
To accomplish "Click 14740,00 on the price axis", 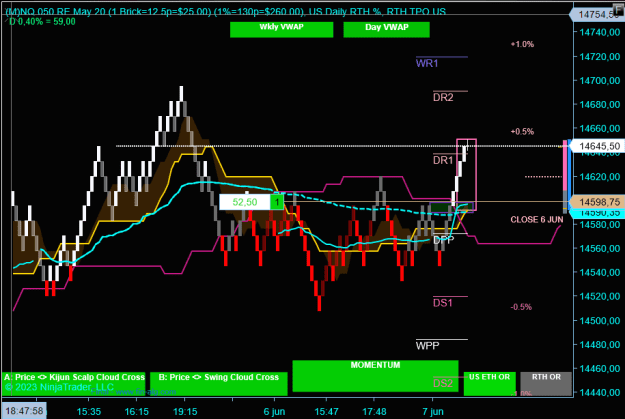I will coord(599,32).
